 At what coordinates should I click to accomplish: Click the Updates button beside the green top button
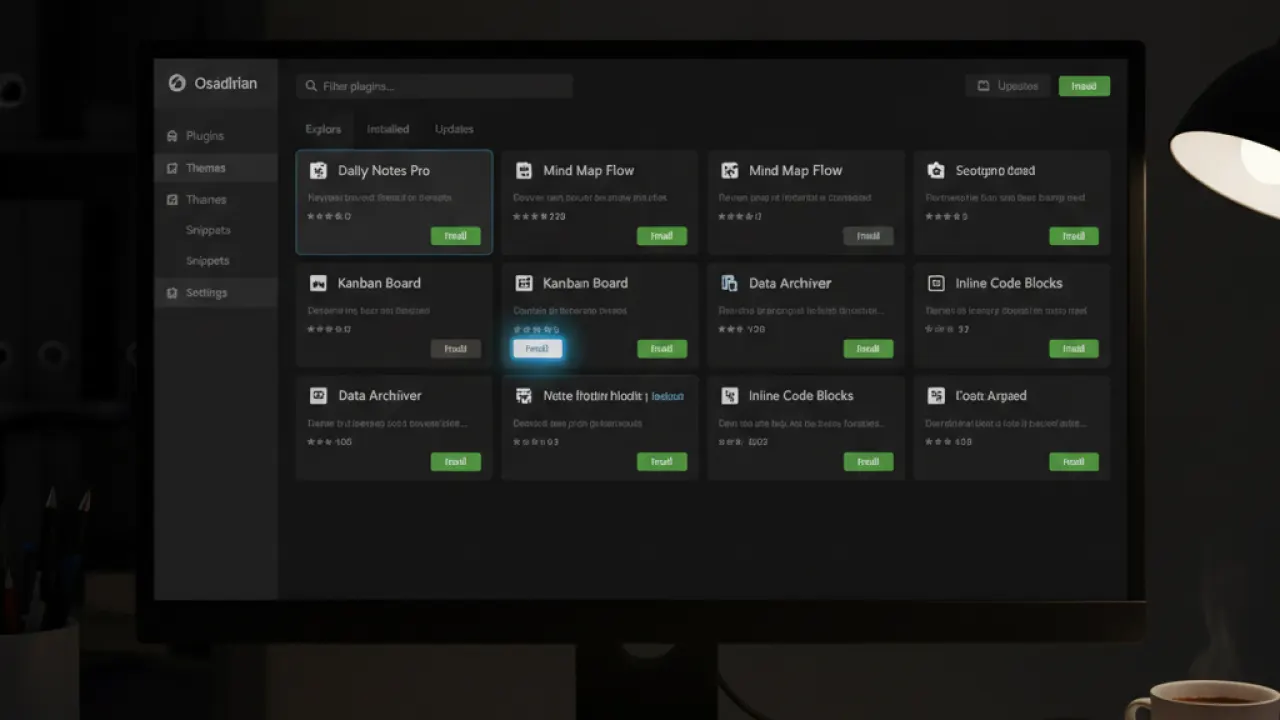[x=1008, y=86]
